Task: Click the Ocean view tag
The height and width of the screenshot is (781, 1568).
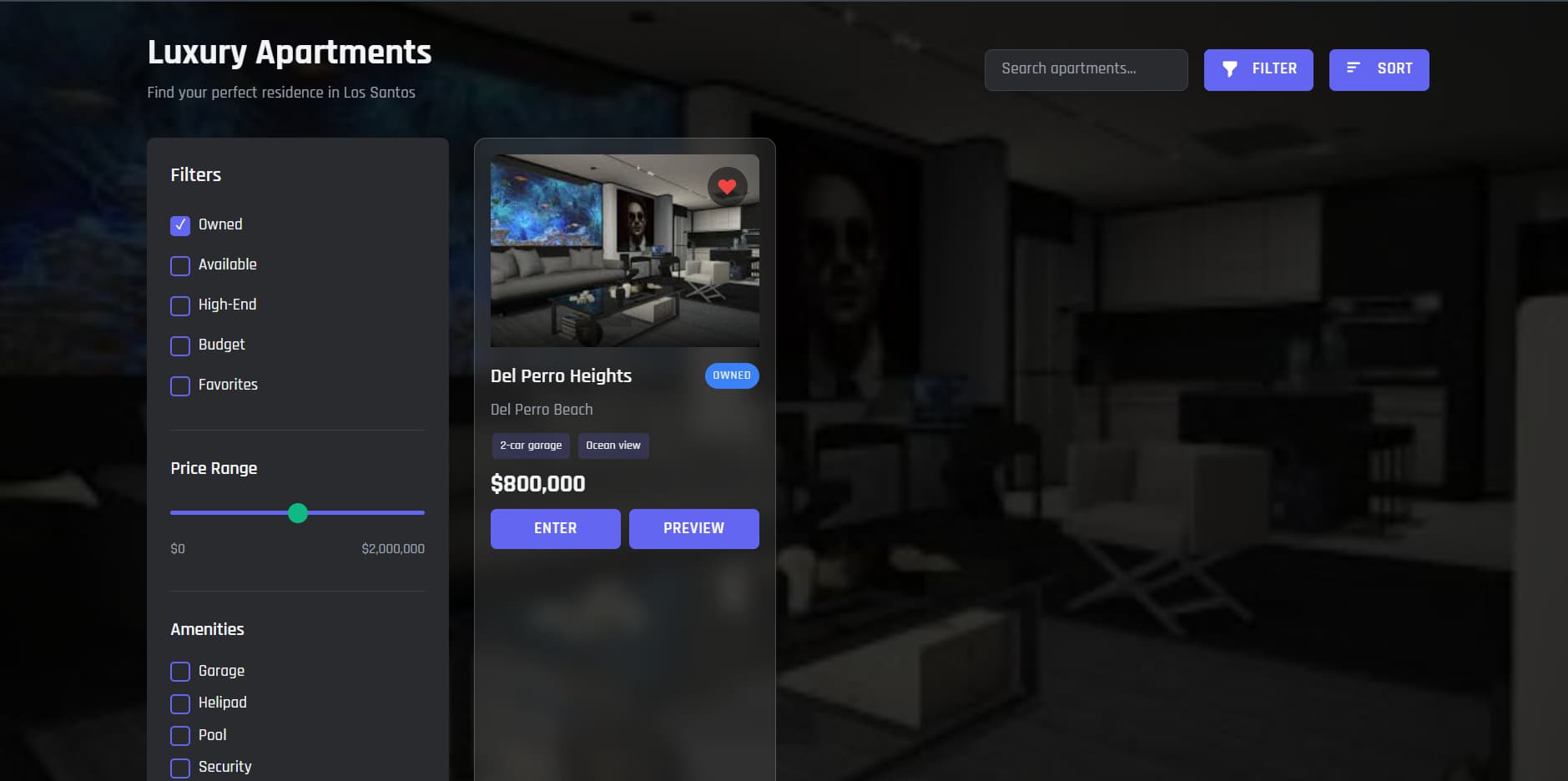Action: click(x=613, y=446)
